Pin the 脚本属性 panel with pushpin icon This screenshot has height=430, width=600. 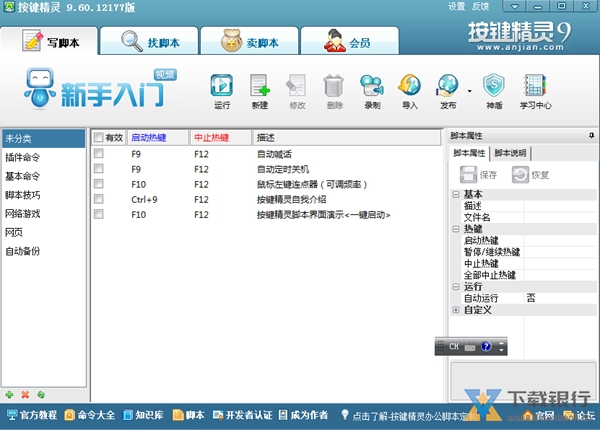592,136
